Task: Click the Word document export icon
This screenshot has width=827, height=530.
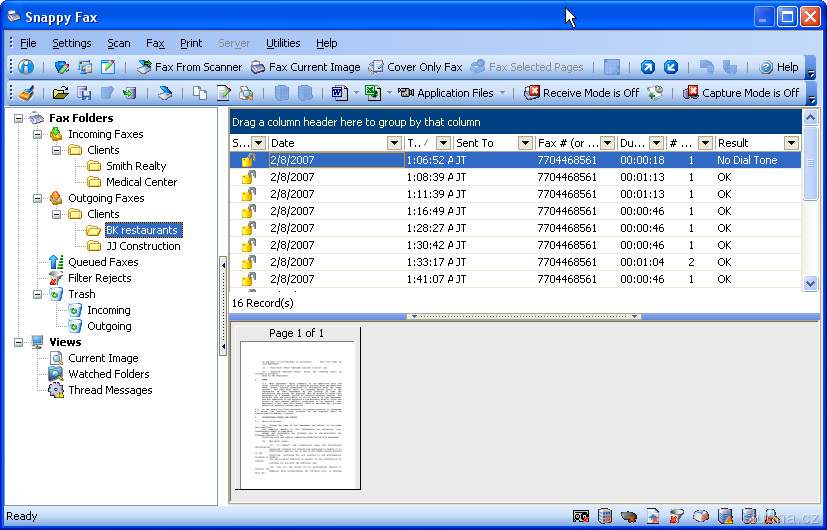Action: pyautogui.click(x=339, y=93)
